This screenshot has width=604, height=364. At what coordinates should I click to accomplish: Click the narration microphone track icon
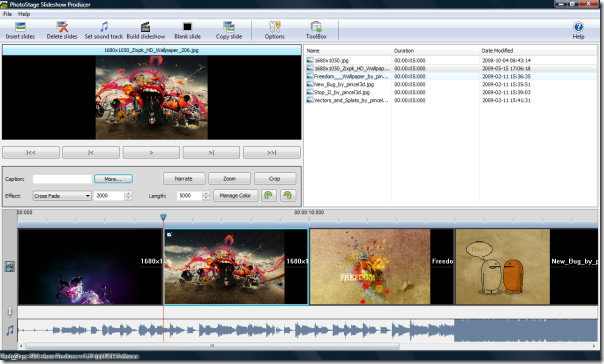coord(10,311)
